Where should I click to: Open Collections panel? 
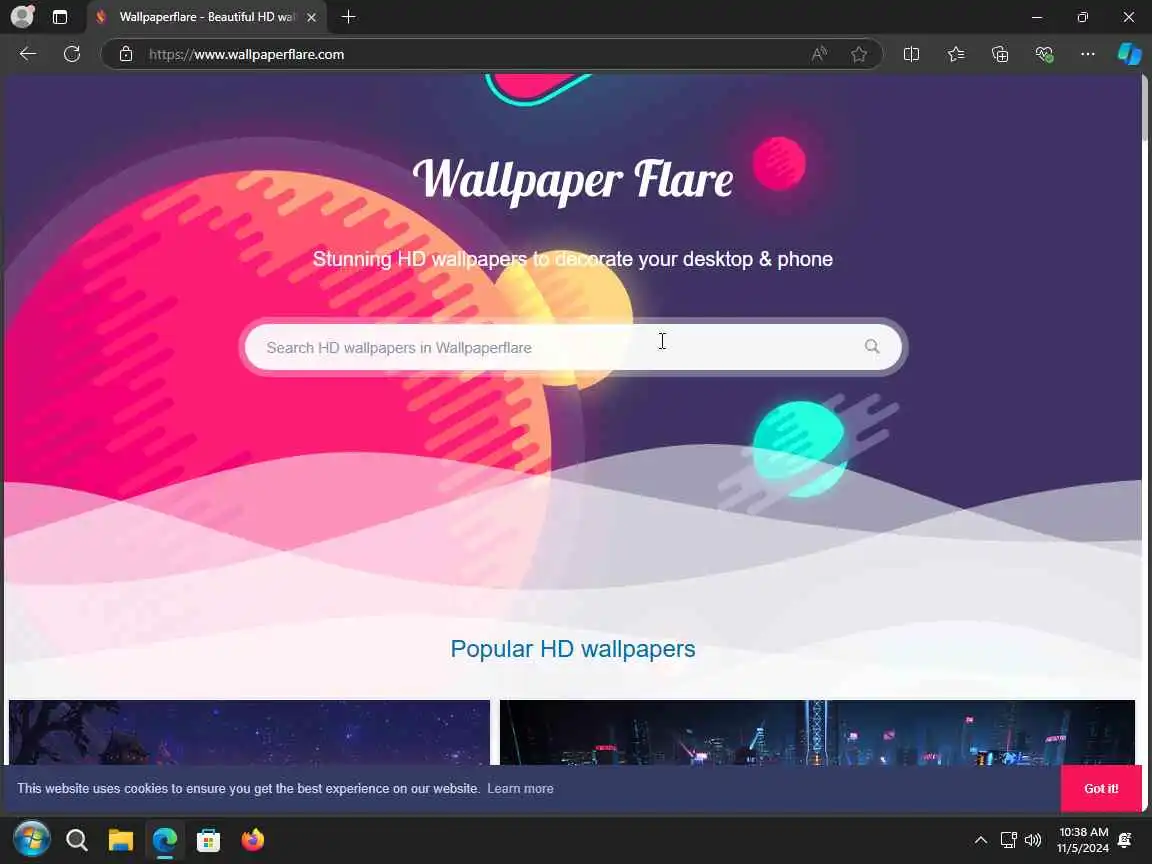(1000, 54)
